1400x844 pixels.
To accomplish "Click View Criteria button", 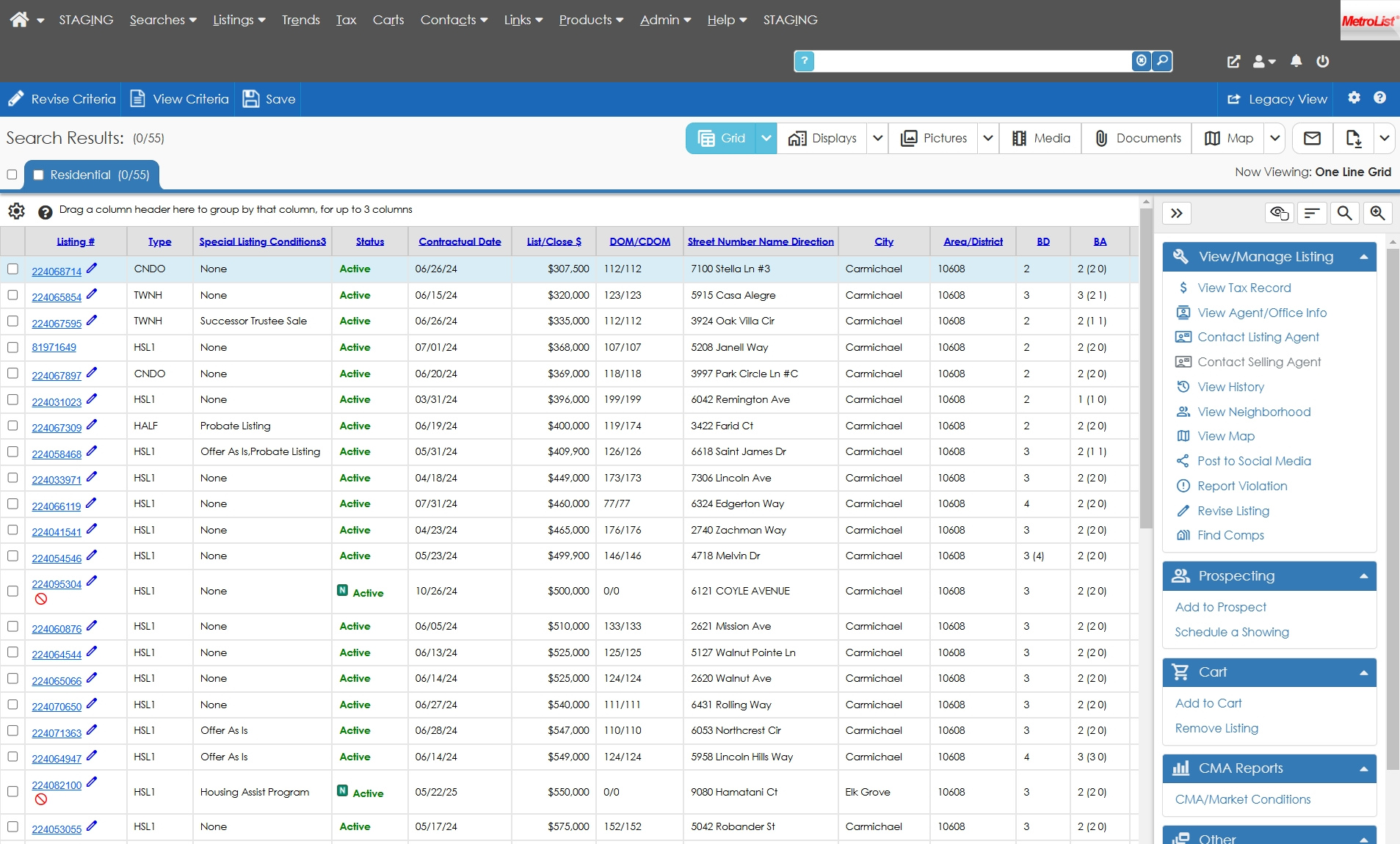I will point(179,99).
